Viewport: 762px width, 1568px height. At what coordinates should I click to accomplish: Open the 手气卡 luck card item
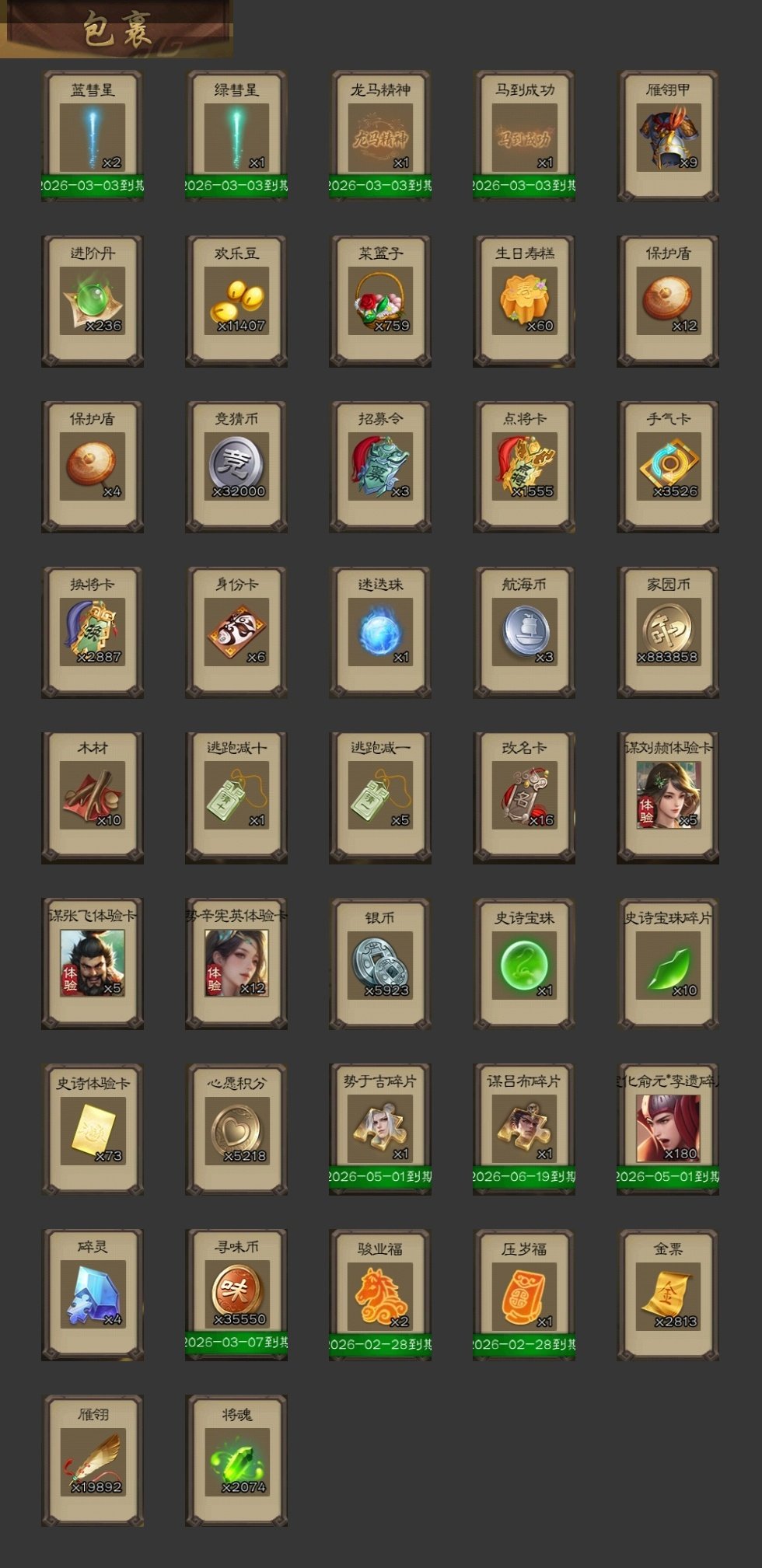668,467
